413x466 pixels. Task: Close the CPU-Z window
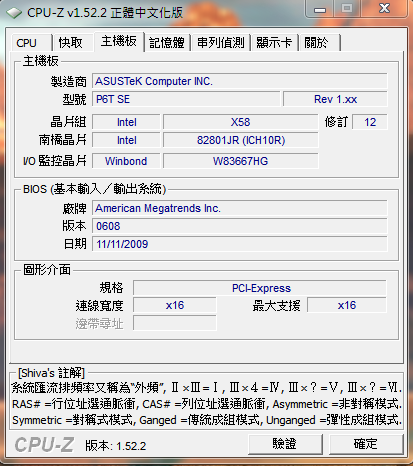[x=384, y=9]
